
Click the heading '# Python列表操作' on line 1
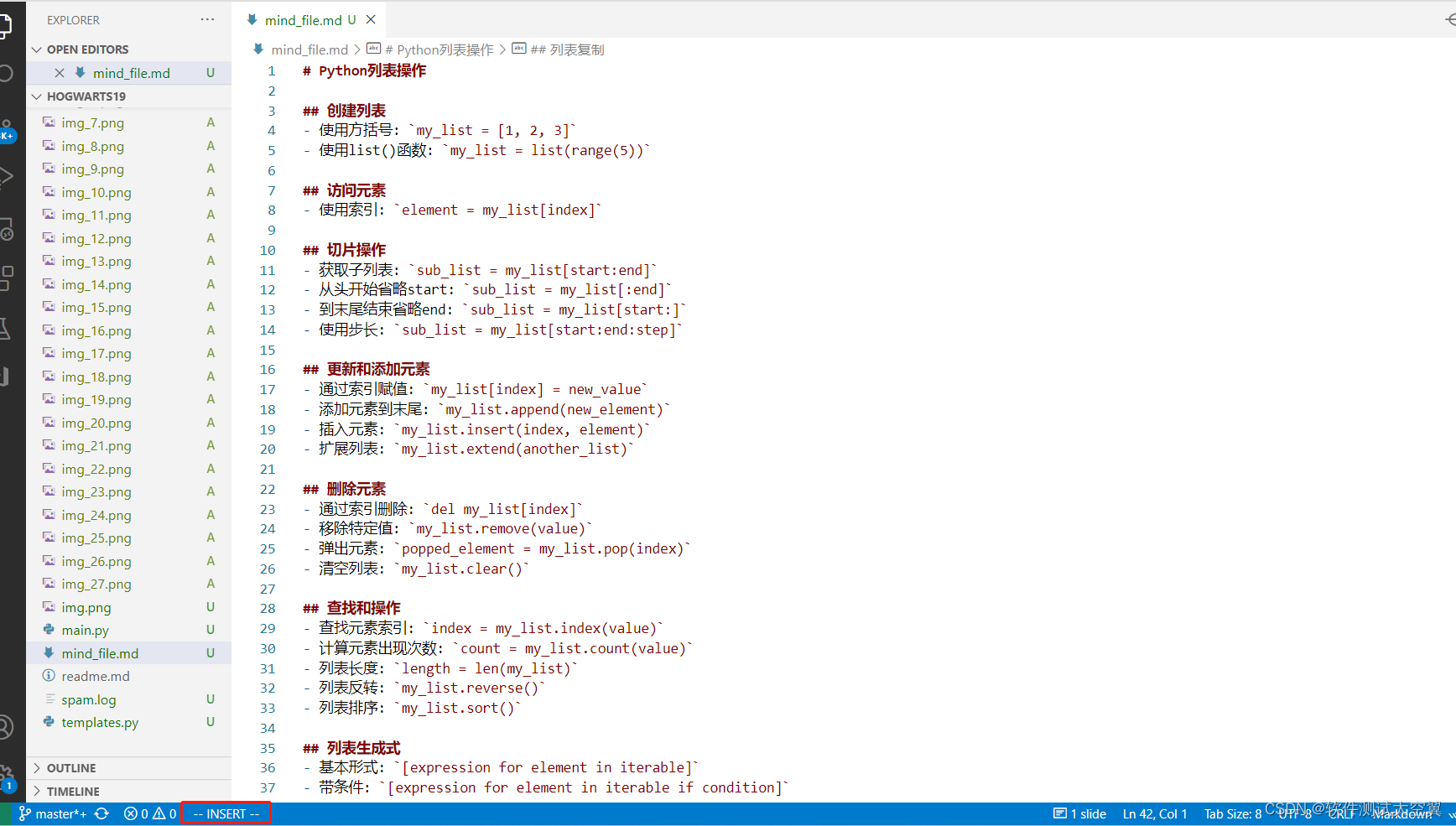365,70
